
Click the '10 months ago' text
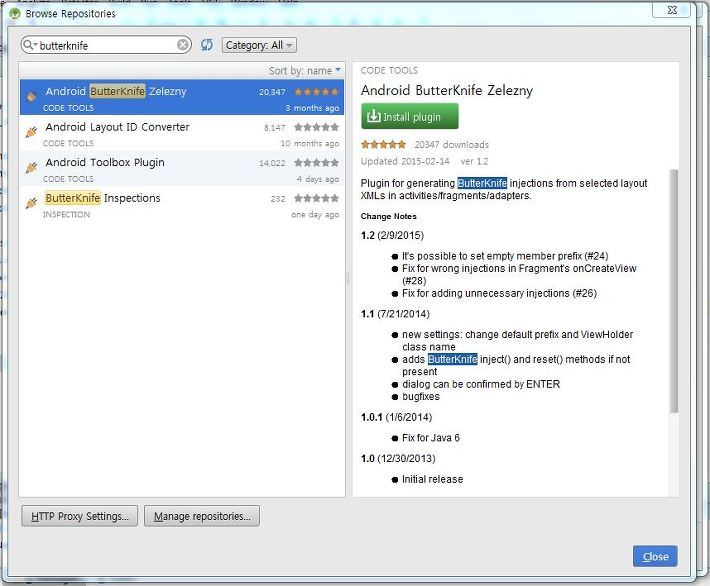pos(309,144)
